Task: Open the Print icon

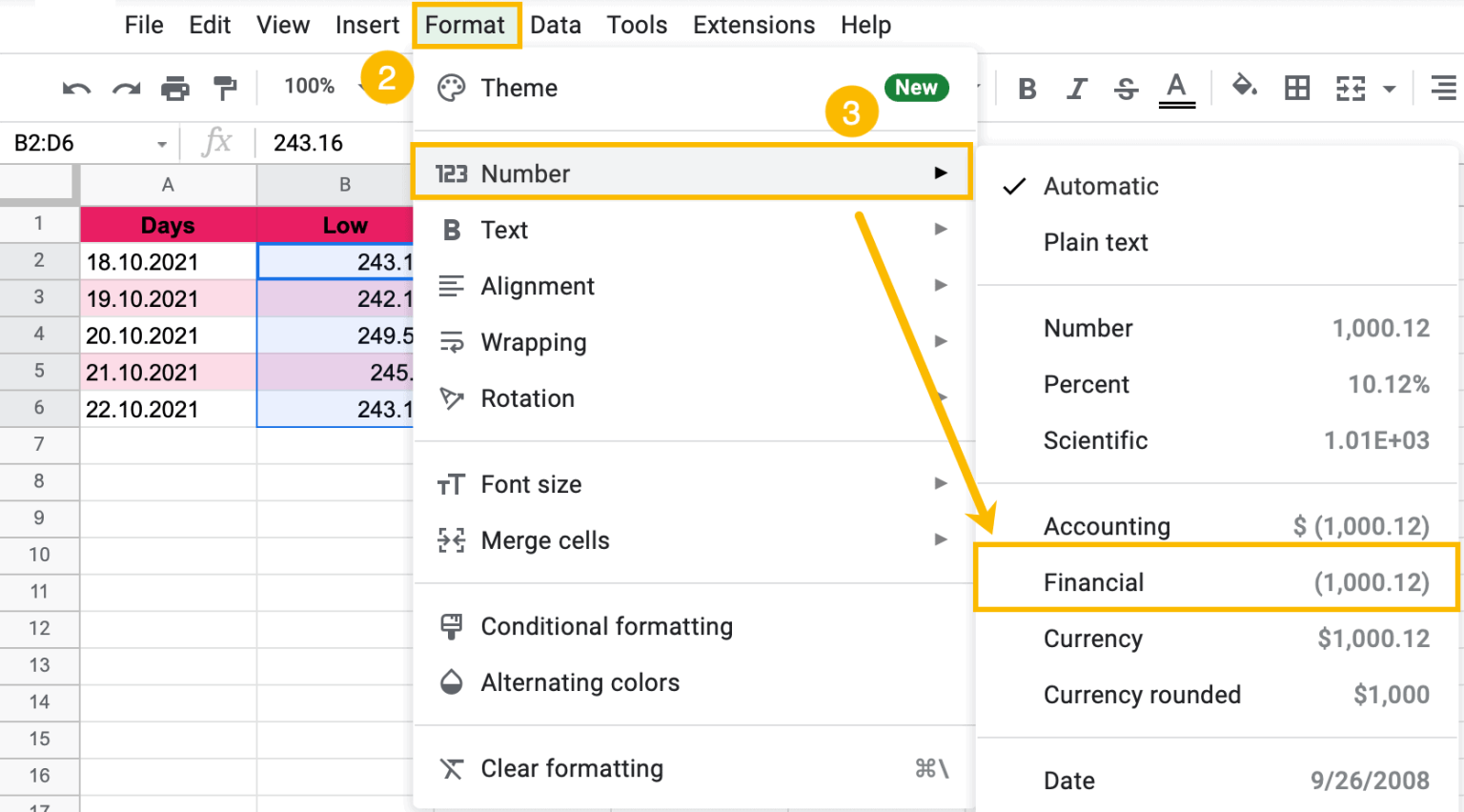Action: [175, 88]
